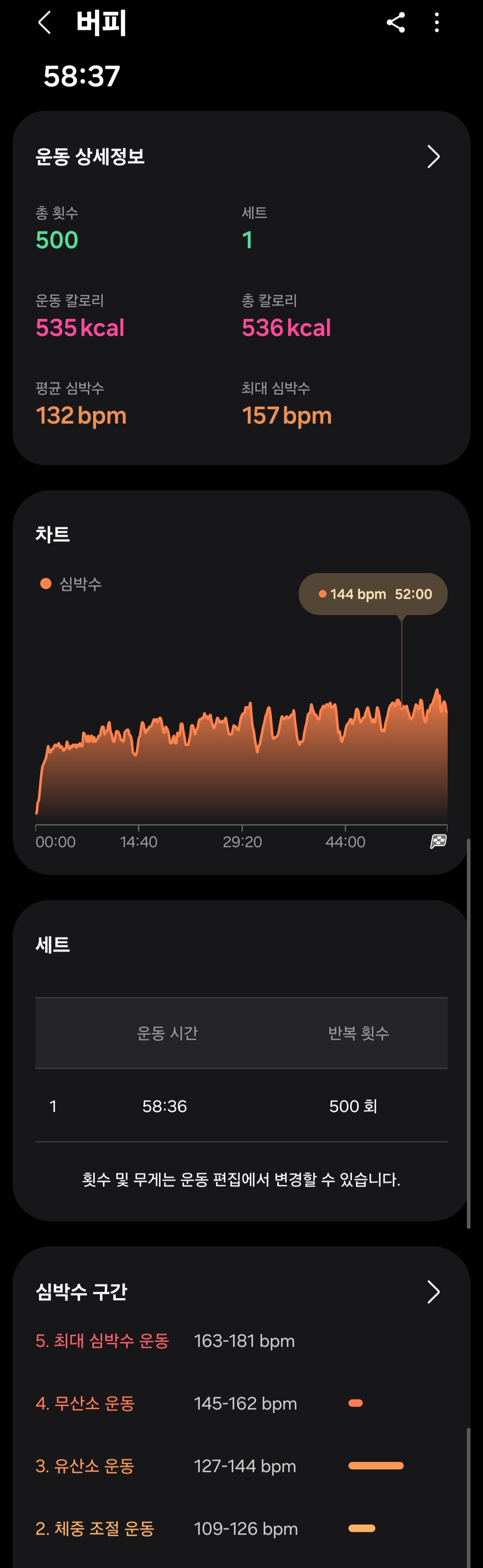Open the share icon
This screenshot has height=1568, width=483.
[395, 22]
